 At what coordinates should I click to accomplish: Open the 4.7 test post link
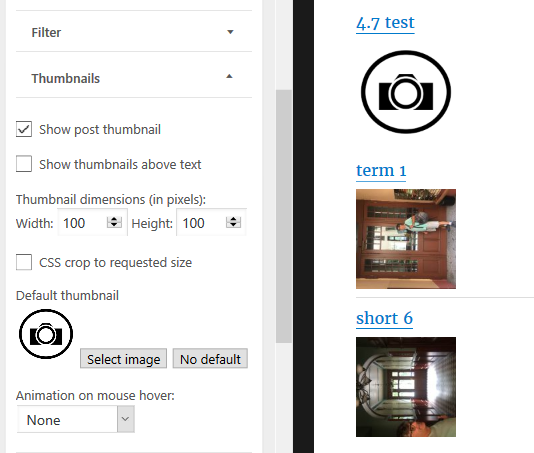(x=385, y=23)
